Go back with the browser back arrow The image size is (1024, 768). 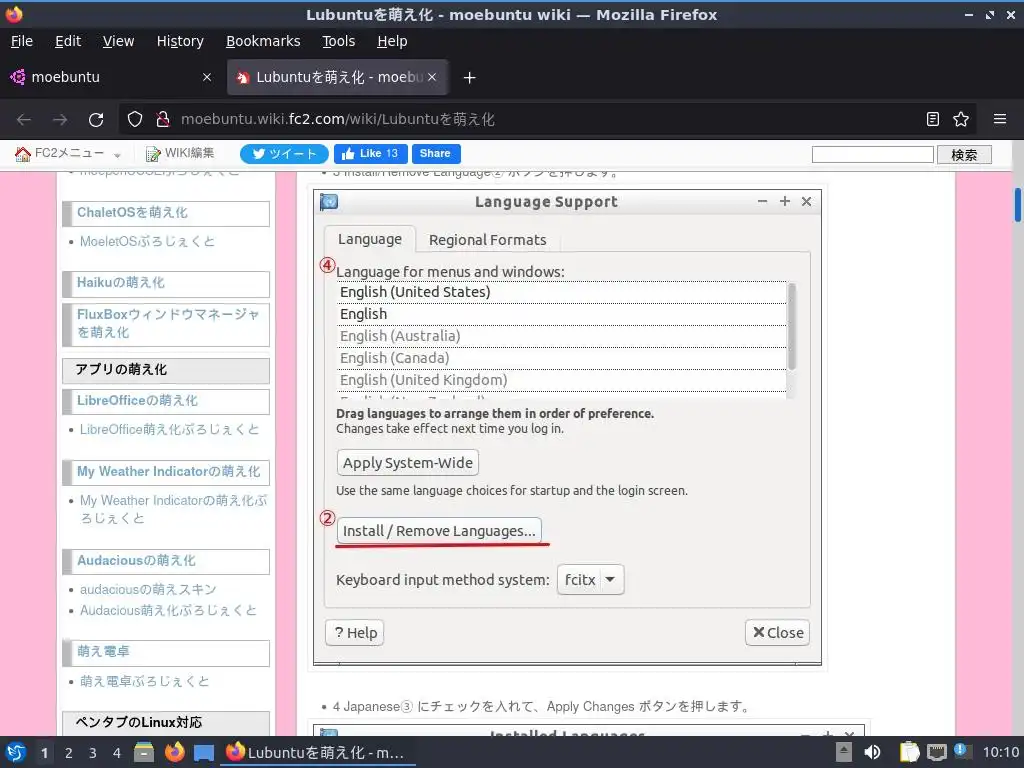[x=24, y=120]
